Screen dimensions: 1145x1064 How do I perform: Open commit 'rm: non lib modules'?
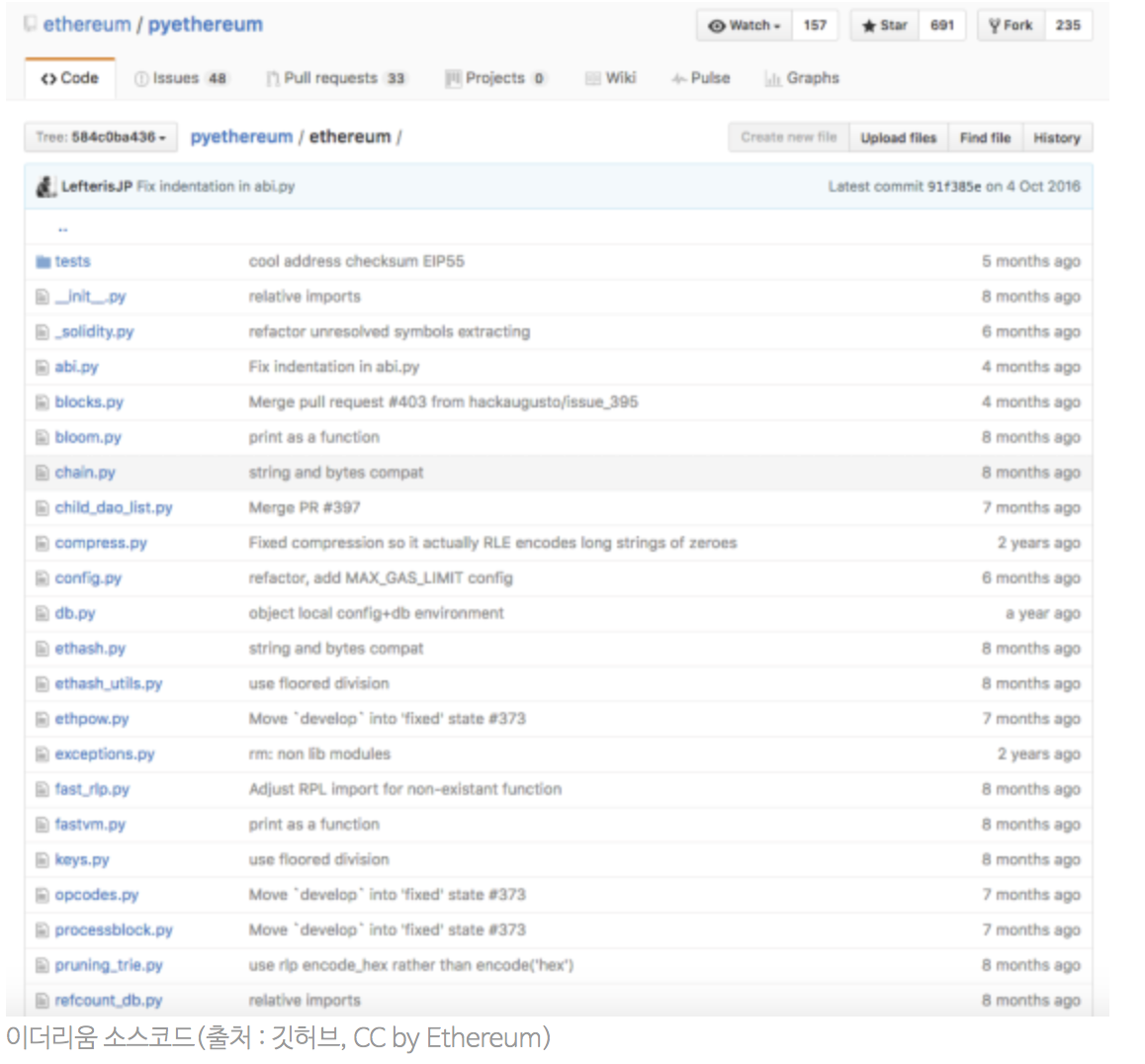click(x=319, y=754)
